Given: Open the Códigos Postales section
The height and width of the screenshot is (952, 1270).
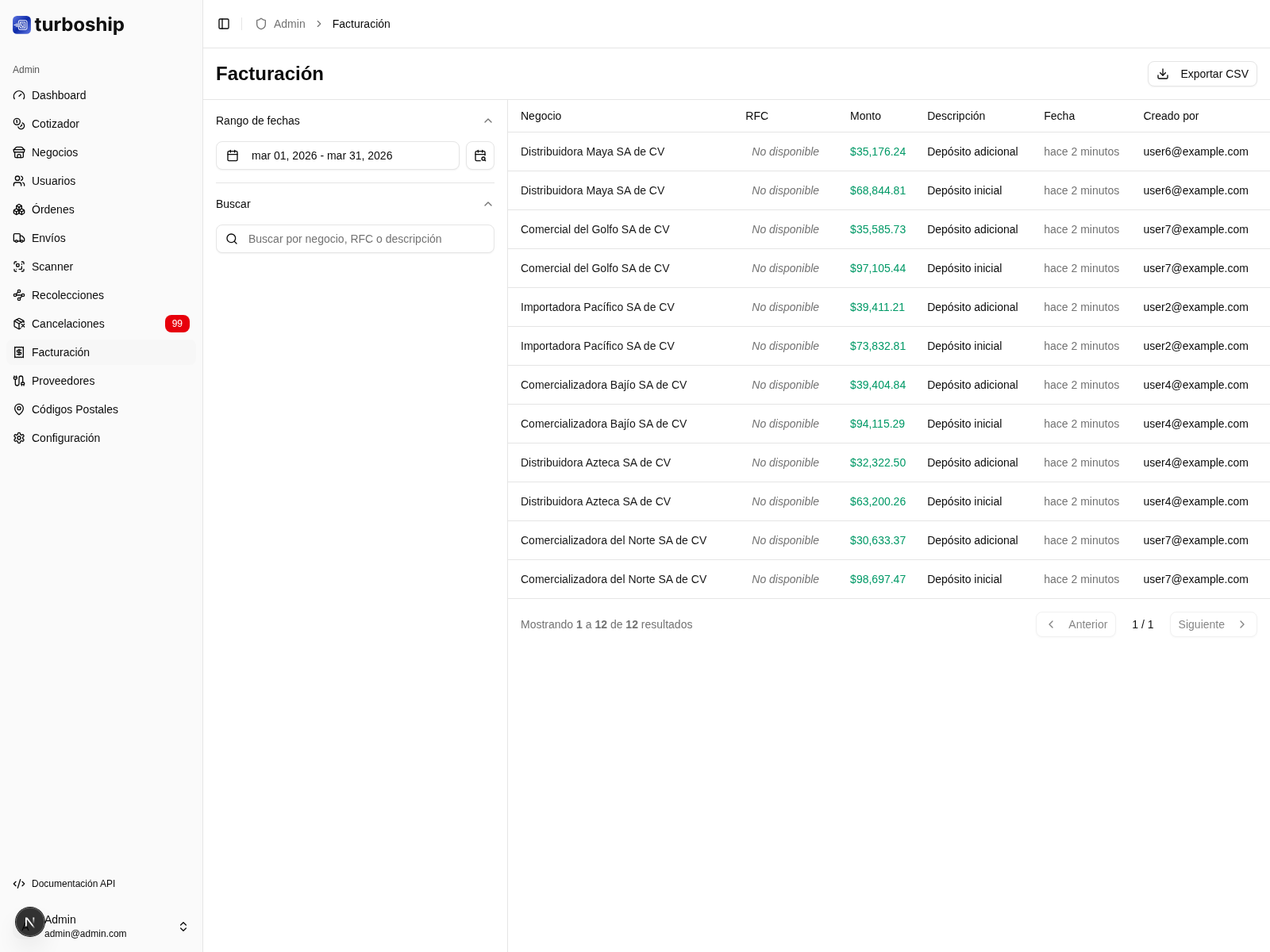Looking at the screenshot, I should pyautogui.click(x=75, y=409).
